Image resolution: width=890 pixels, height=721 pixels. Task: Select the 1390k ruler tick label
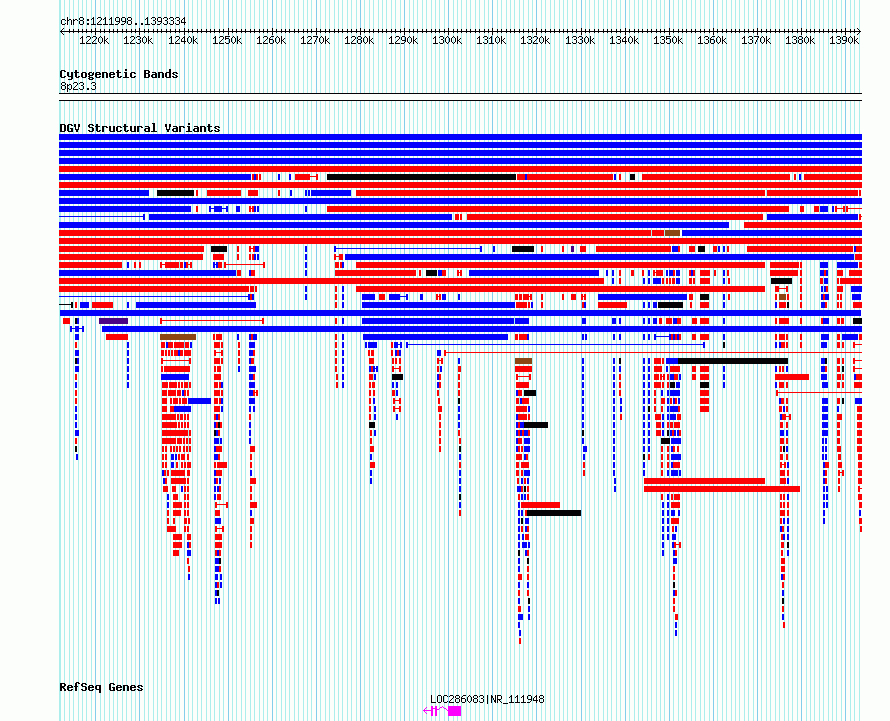coord(844,40)
